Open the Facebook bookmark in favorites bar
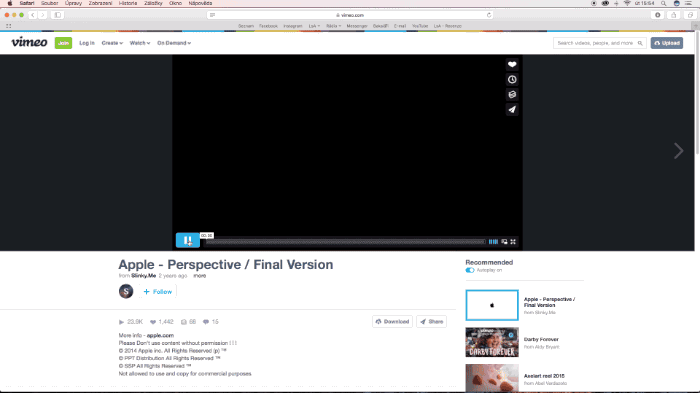Viewport: 700px width, 393px height. click(268, 26)
